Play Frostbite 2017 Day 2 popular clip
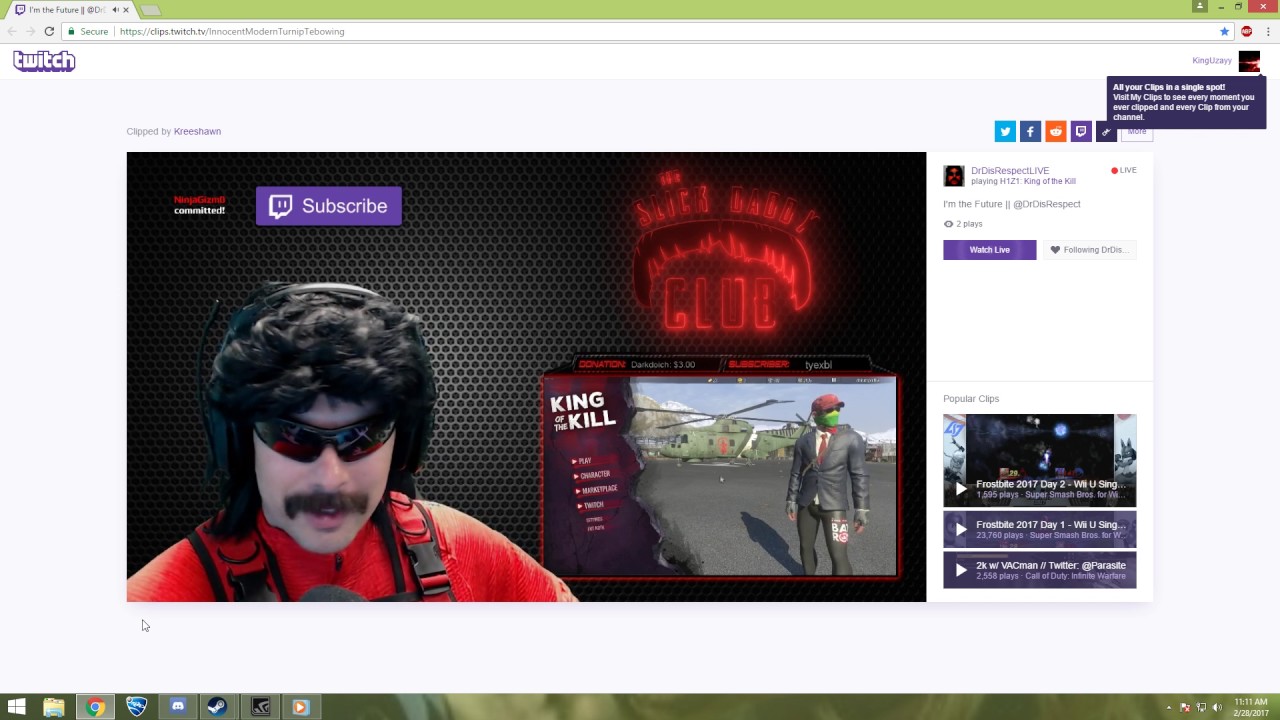Viewport: 1280px width, 720px height. click(1040, 461)
